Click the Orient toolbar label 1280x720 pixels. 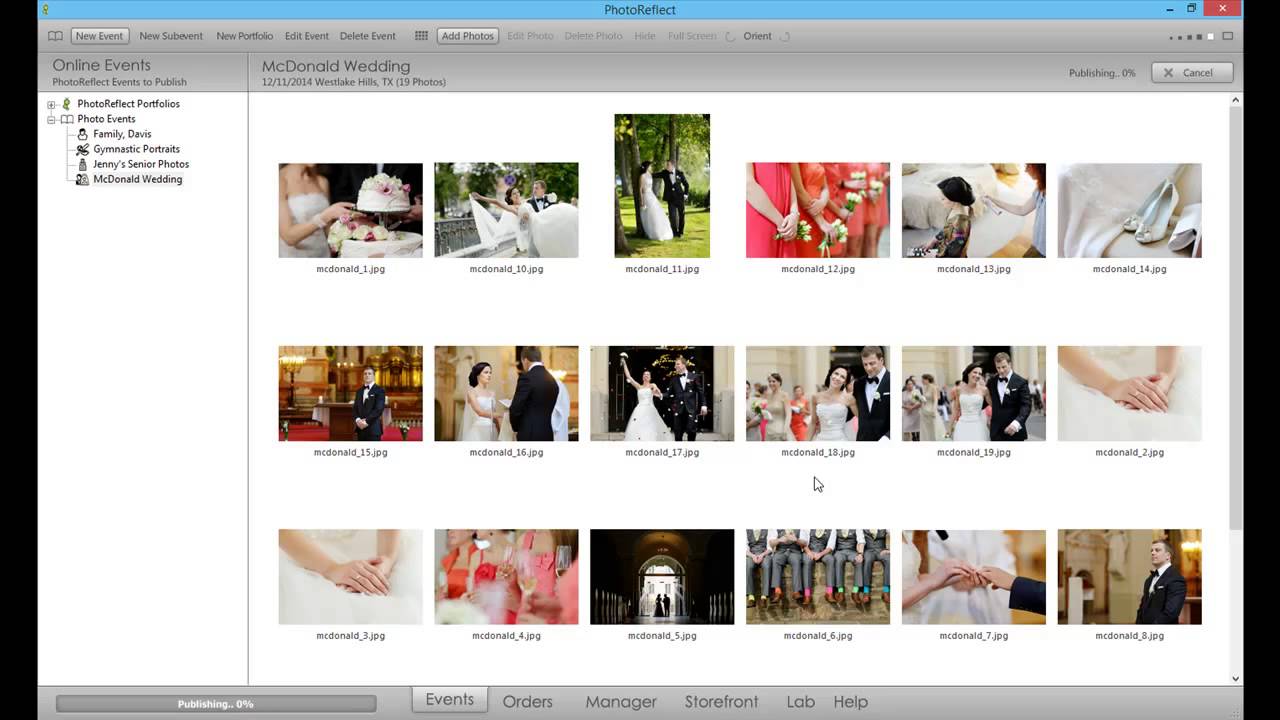(757, 36)
